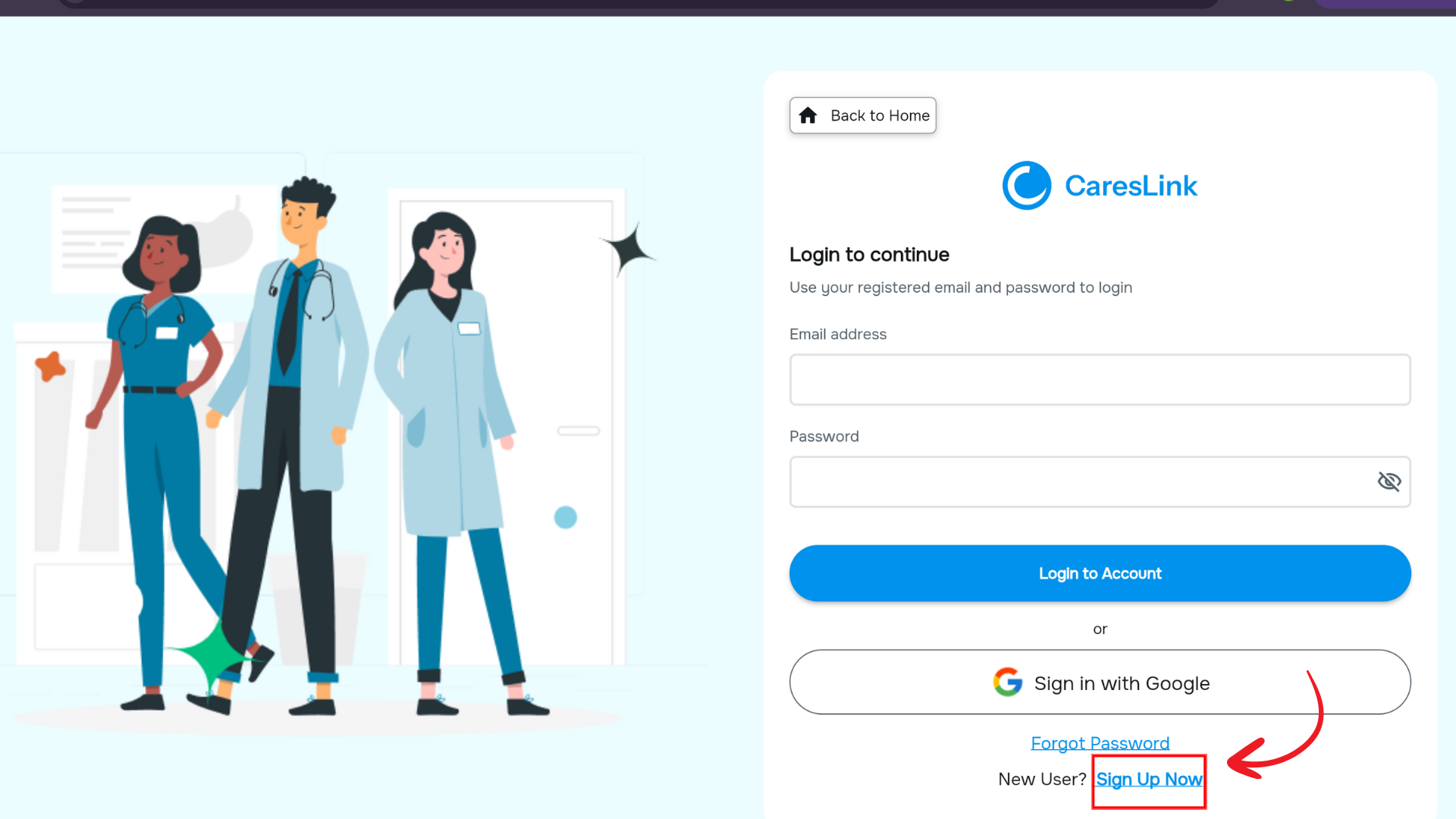Screen dimensions: 1456x819
Task: Click the Google G logo icon
Action: (x=1008, y=682)
